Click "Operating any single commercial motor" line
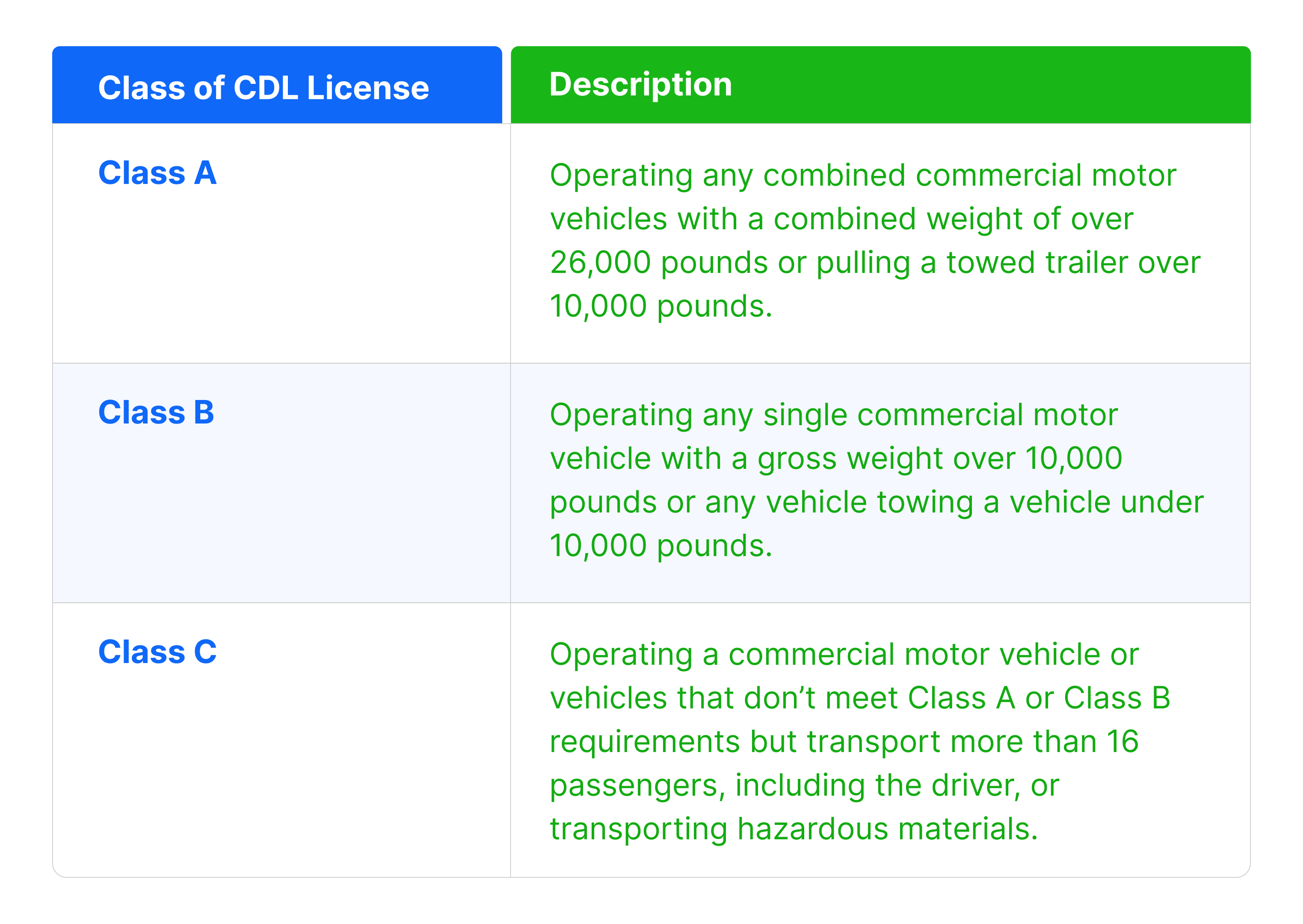This screenshot has width=1303, height=924. pyautogui.click(x=833, y=415)
